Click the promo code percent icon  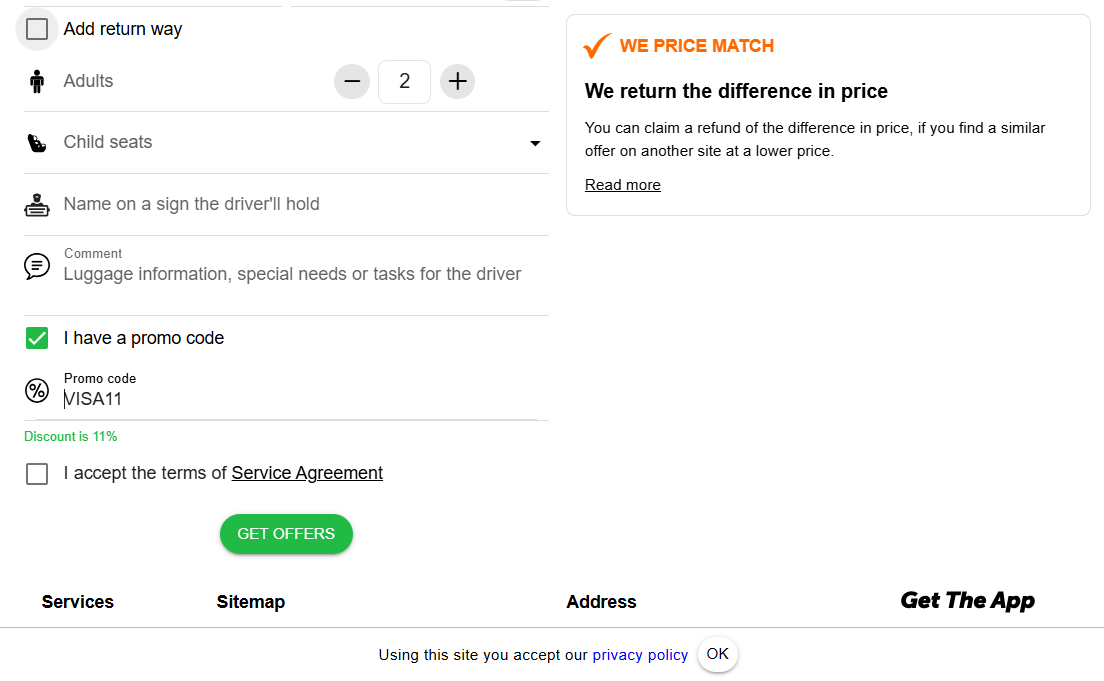(37, 391)
